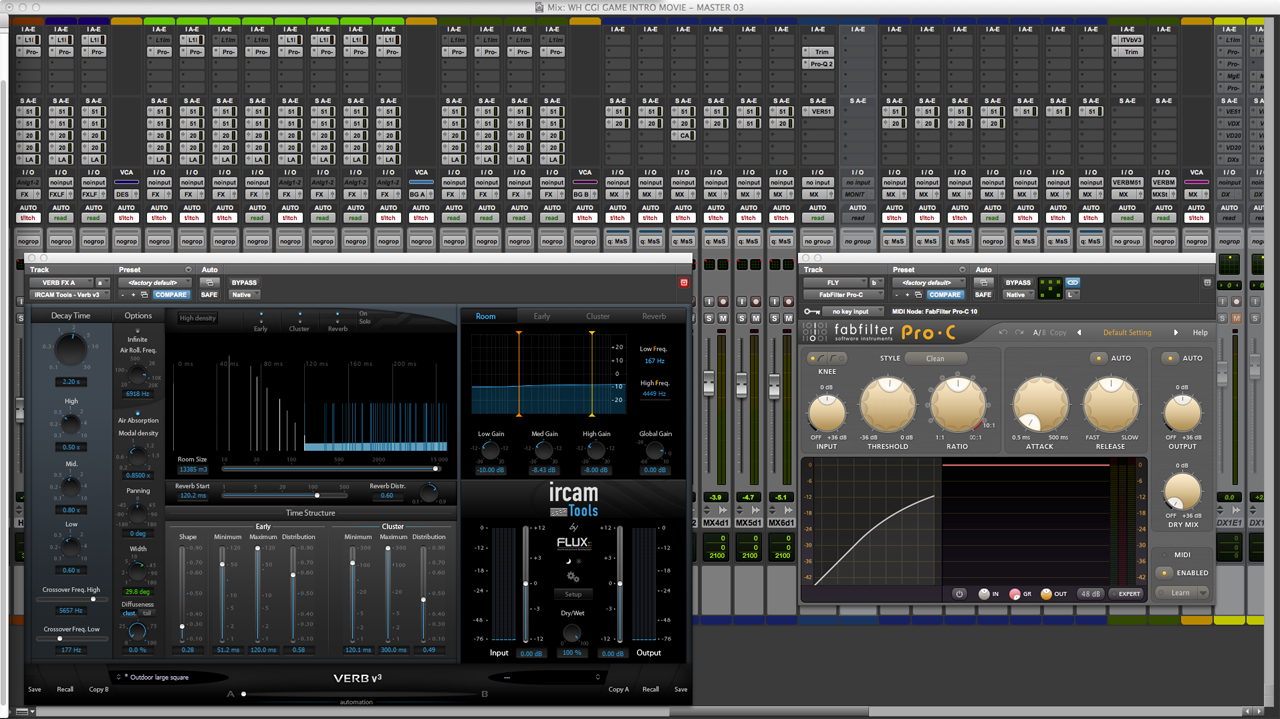Click the FLUX gear settings icon
This screenshot has height=719, width=1280.
(x=573, y=577)
